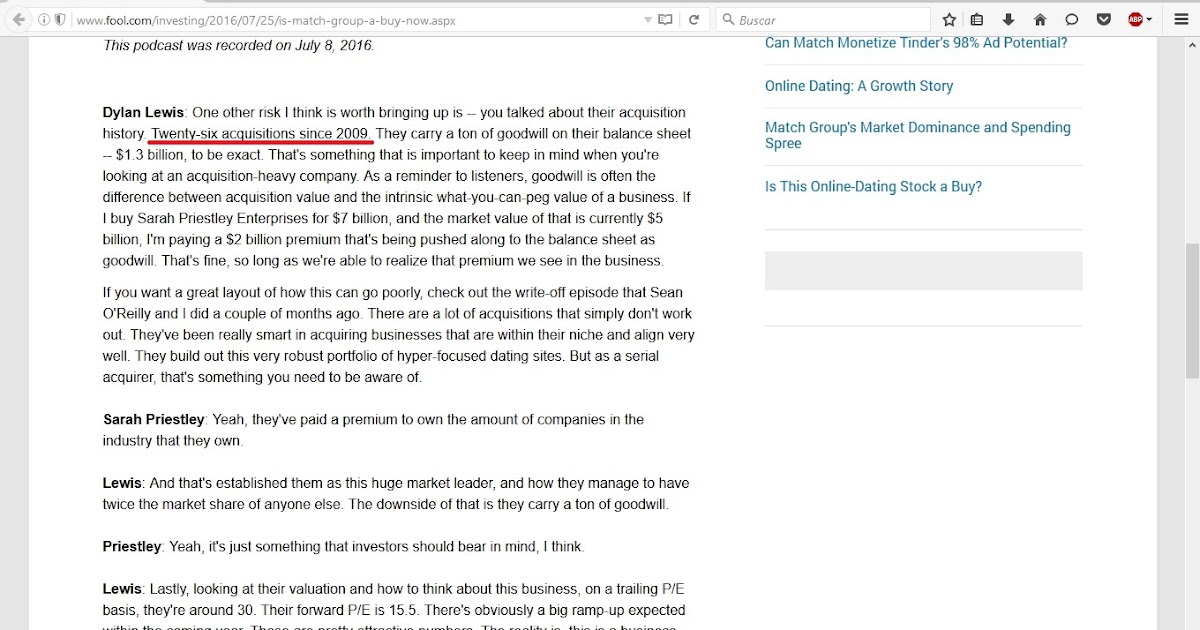Expand URL history dropdown arrow
This screenshot has width=1200, height=630.
pos(648,20)
